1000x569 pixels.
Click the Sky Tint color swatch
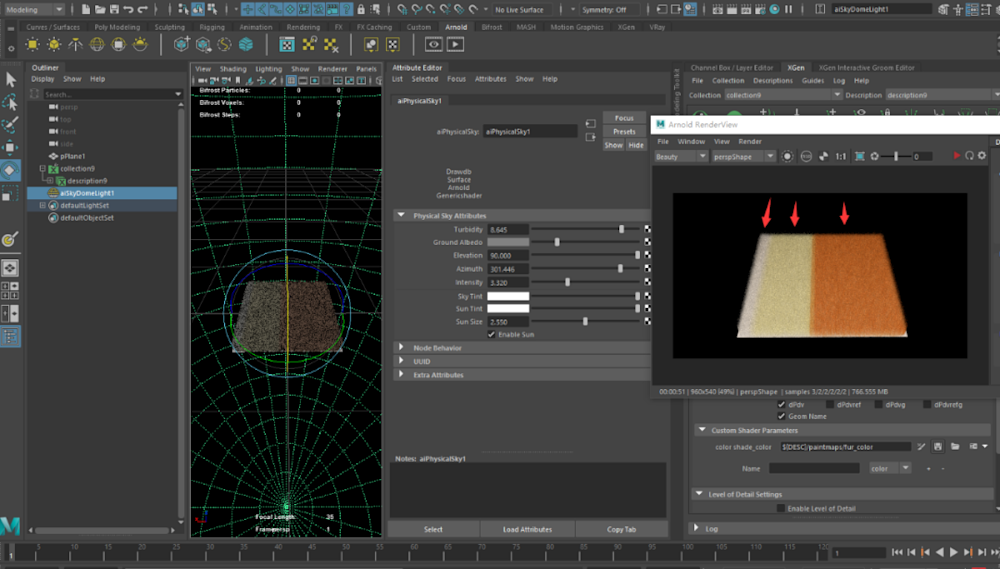508,296
